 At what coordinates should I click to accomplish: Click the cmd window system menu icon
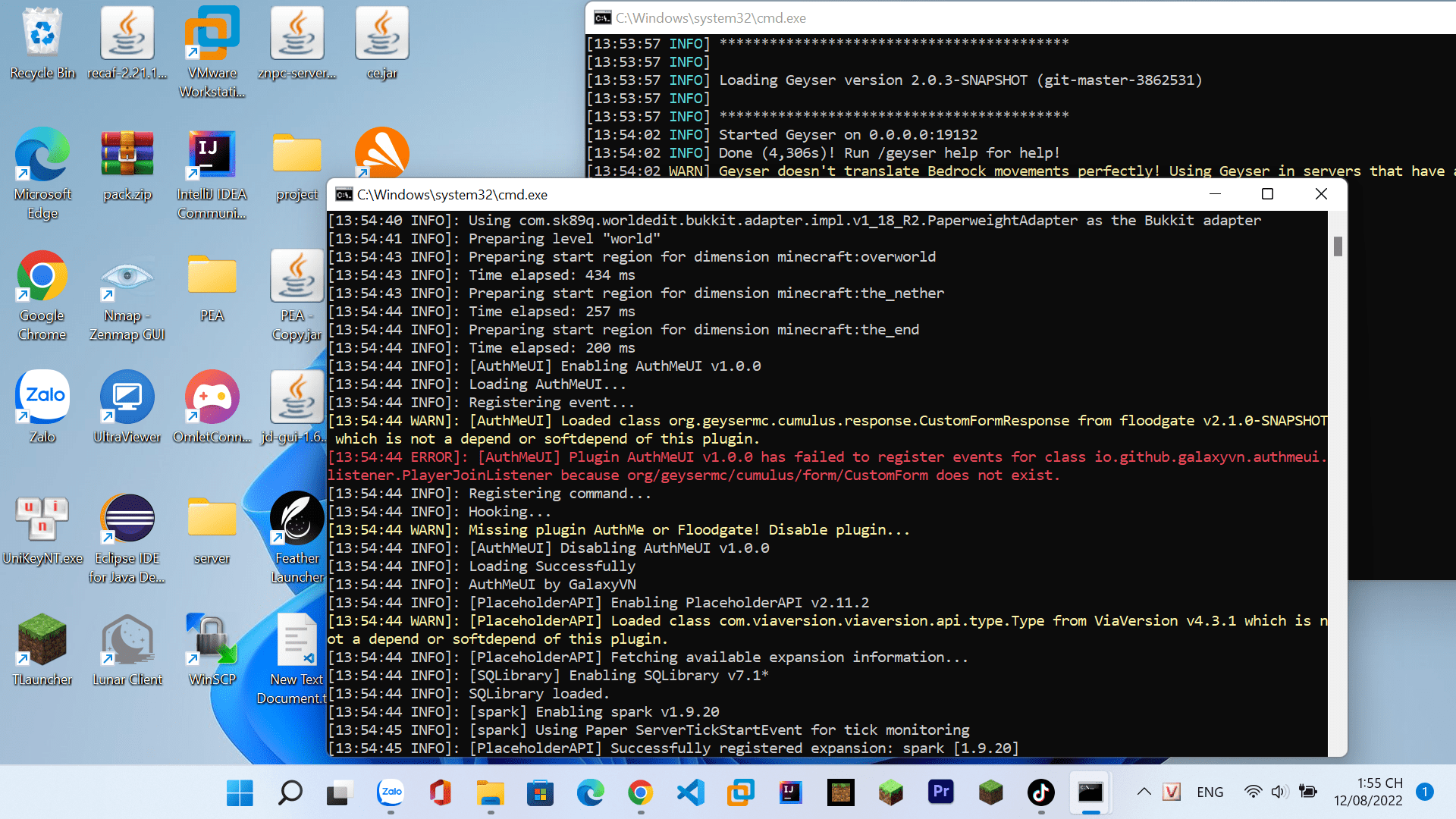pyautogui.click(x=344, y=195)
